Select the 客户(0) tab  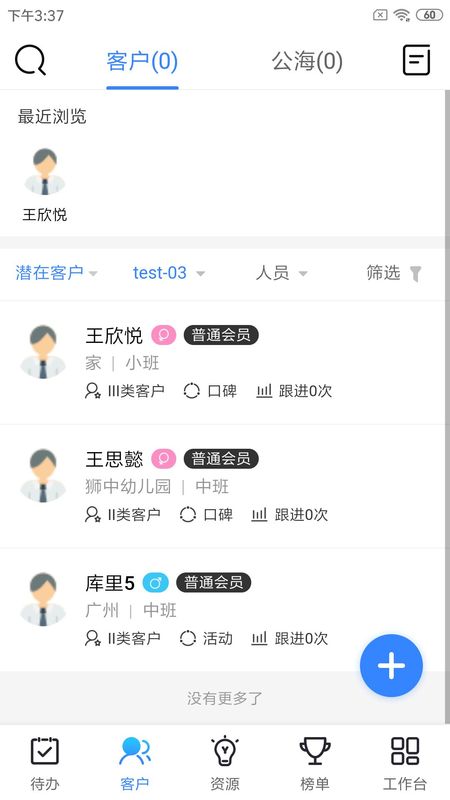(x=142, y=61)
